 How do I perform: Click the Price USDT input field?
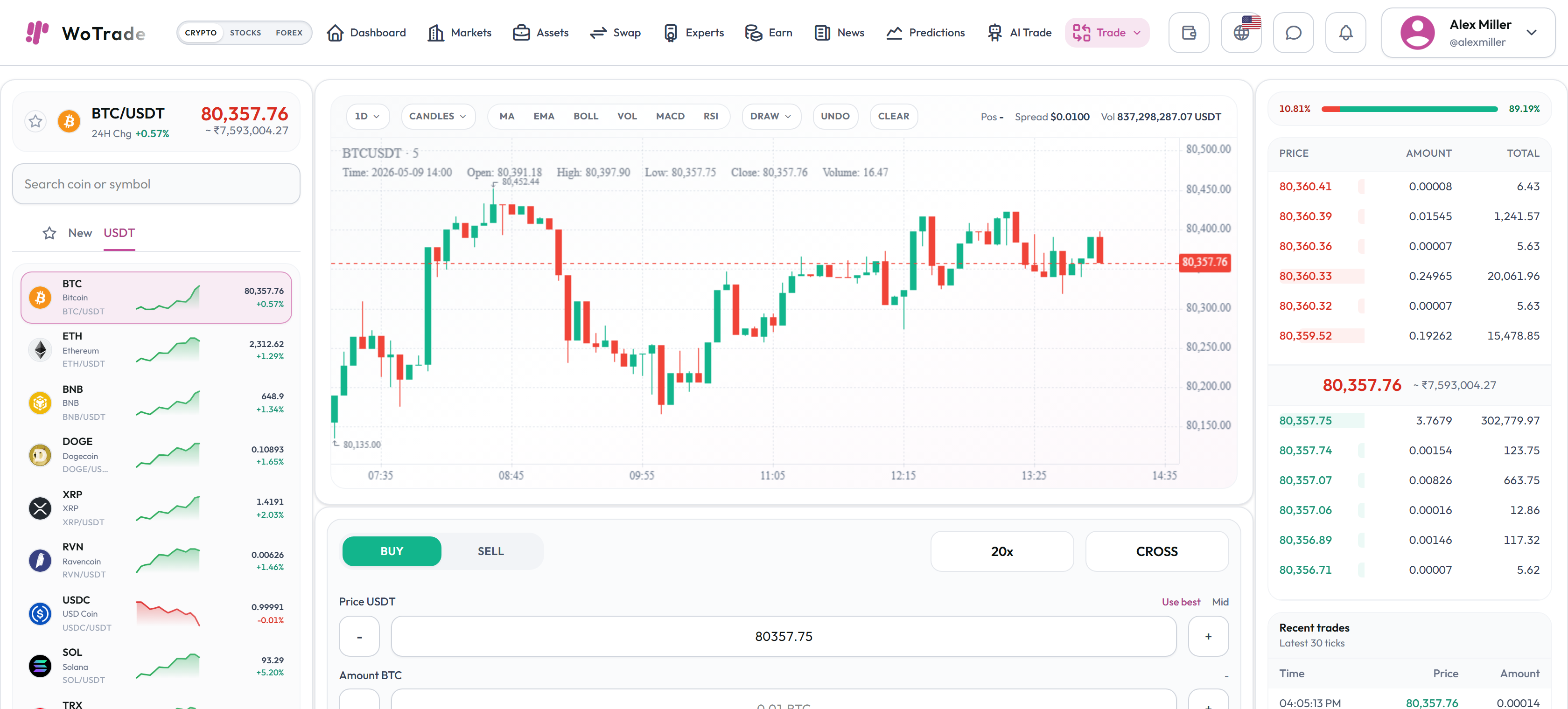point(784,637)
